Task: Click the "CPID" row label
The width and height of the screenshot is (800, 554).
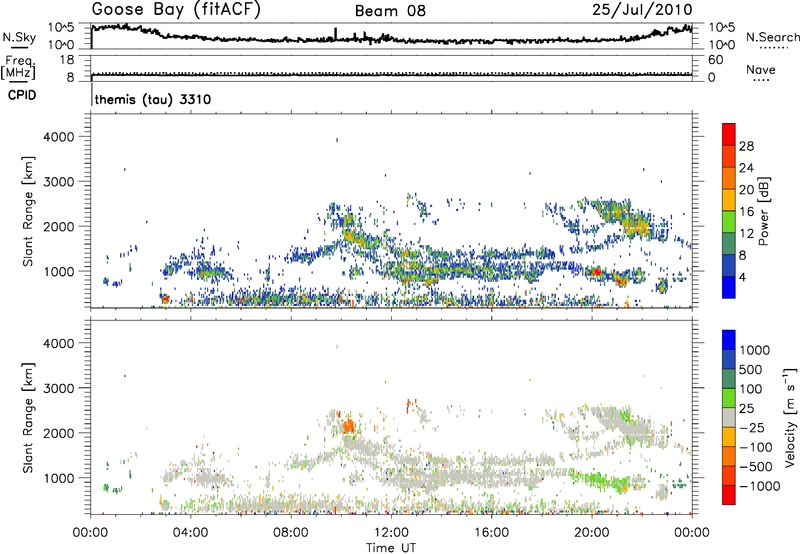Action: tap(22, 95)
